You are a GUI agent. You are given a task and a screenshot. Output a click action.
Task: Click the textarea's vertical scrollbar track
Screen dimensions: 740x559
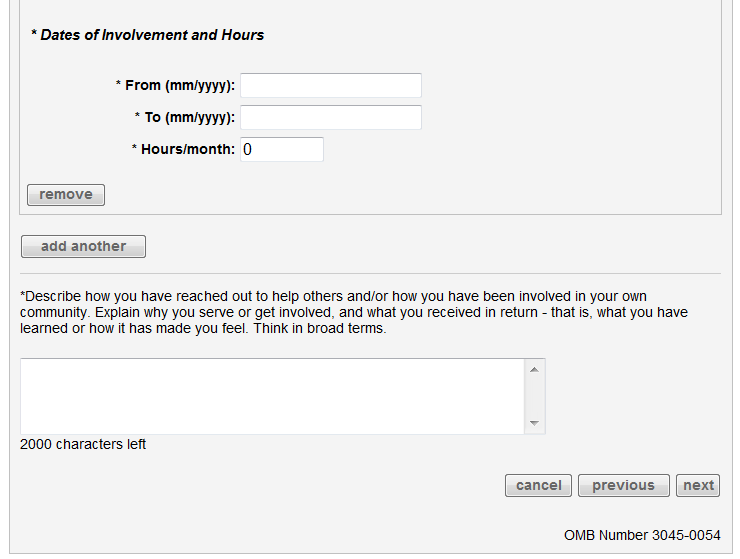point(535,397)
